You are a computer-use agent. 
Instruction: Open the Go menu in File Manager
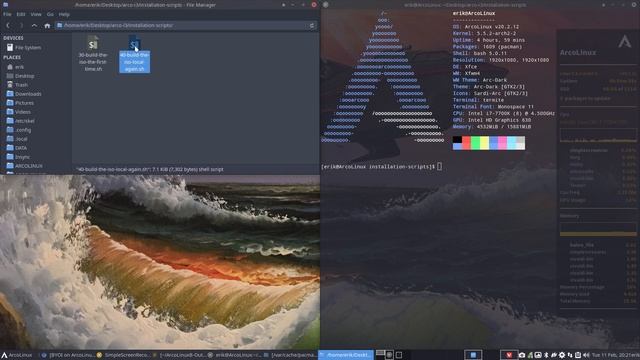pyautogui.click(x=50, y=14)
